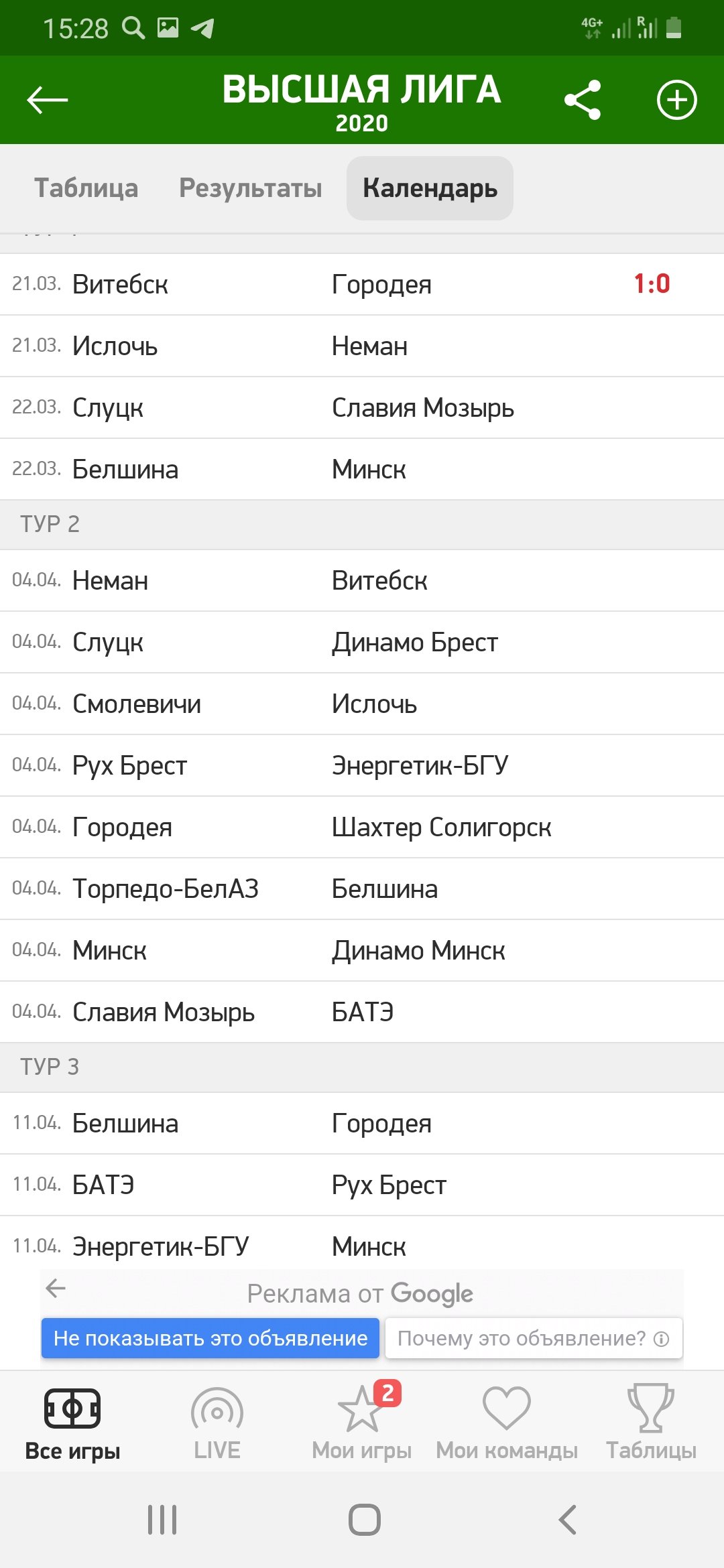
Task: Select the Минск vs Динамо Минск fixture
Action: pyautogui.click(x=362, y=950)
